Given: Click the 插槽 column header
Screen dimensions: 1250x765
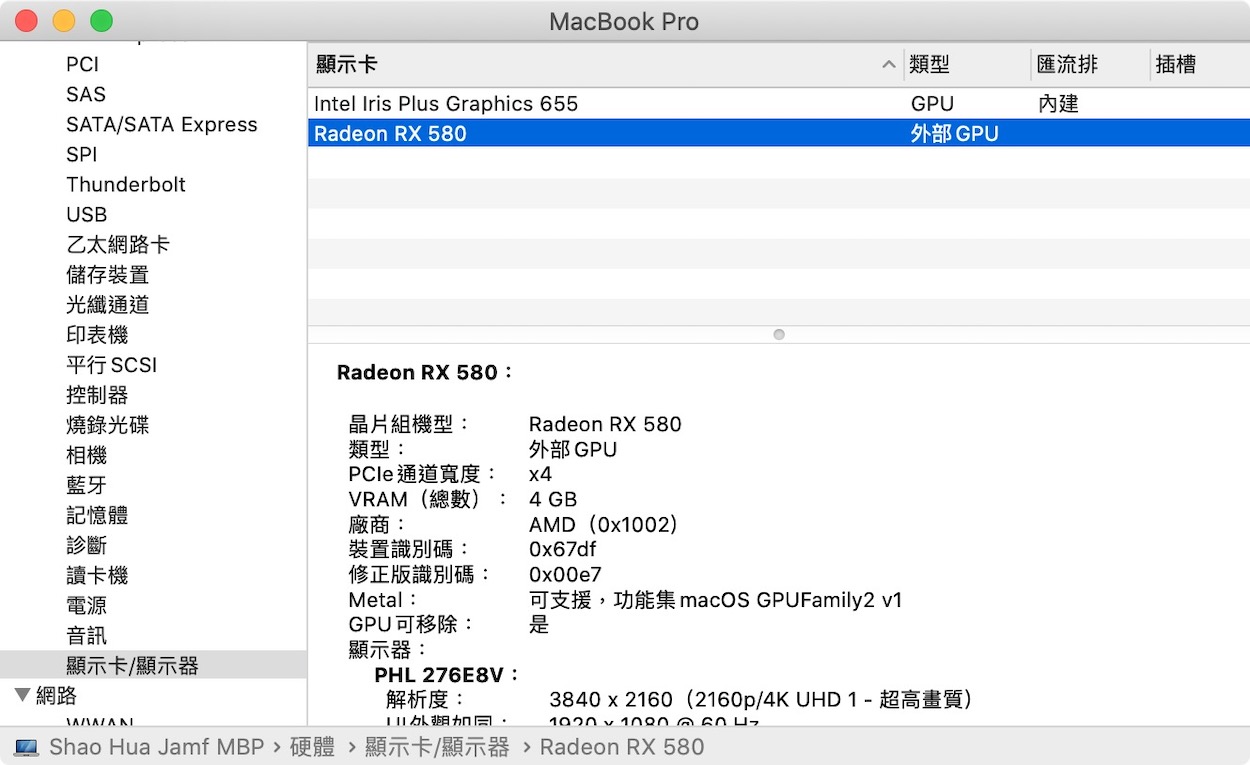Looking at the screenshot, I should (1175, 65).
